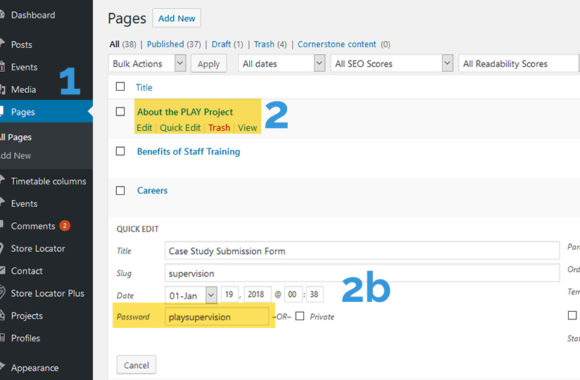
Task: Click Edit under About the PLAY Project
Action: pyautogui.click(x=144, y=128)
